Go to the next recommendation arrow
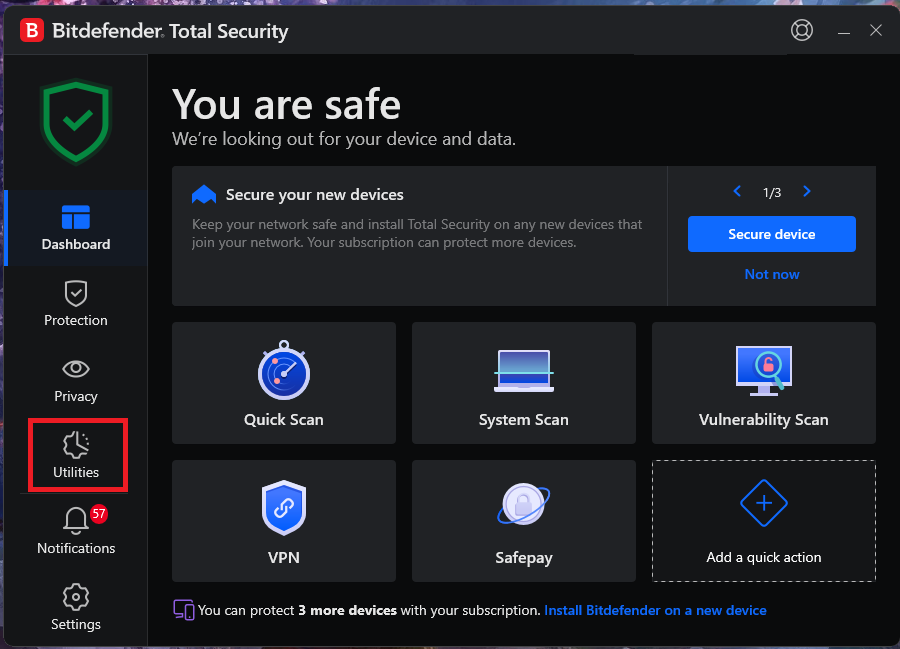900x649 pixels. click(806, 191)
